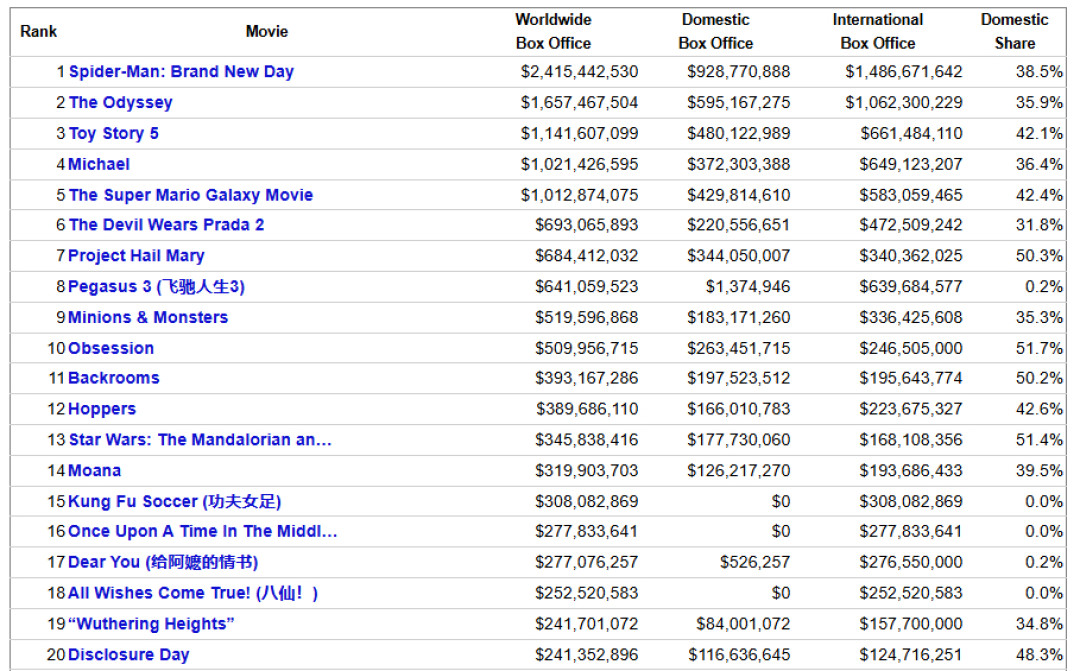This screenshot has height=671, width=1080.
Task: Click the Moana link
Action: 94,471
